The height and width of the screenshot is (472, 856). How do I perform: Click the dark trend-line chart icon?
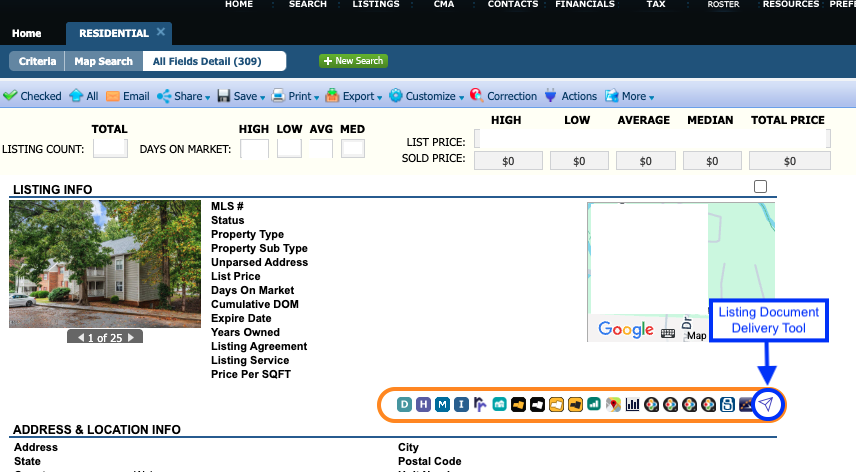coord(746,404)
